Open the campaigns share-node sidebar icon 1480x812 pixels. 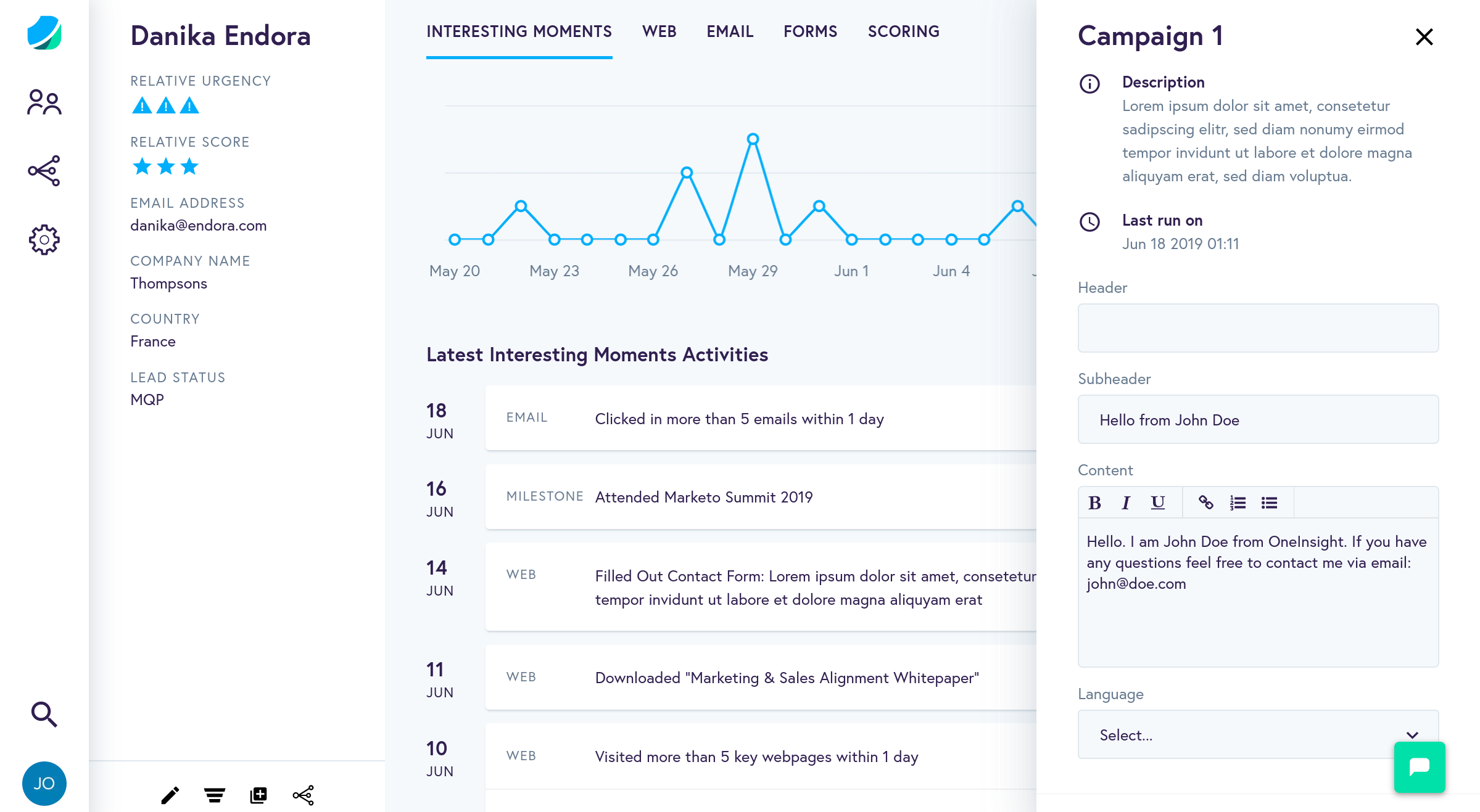tap(44, 171)
